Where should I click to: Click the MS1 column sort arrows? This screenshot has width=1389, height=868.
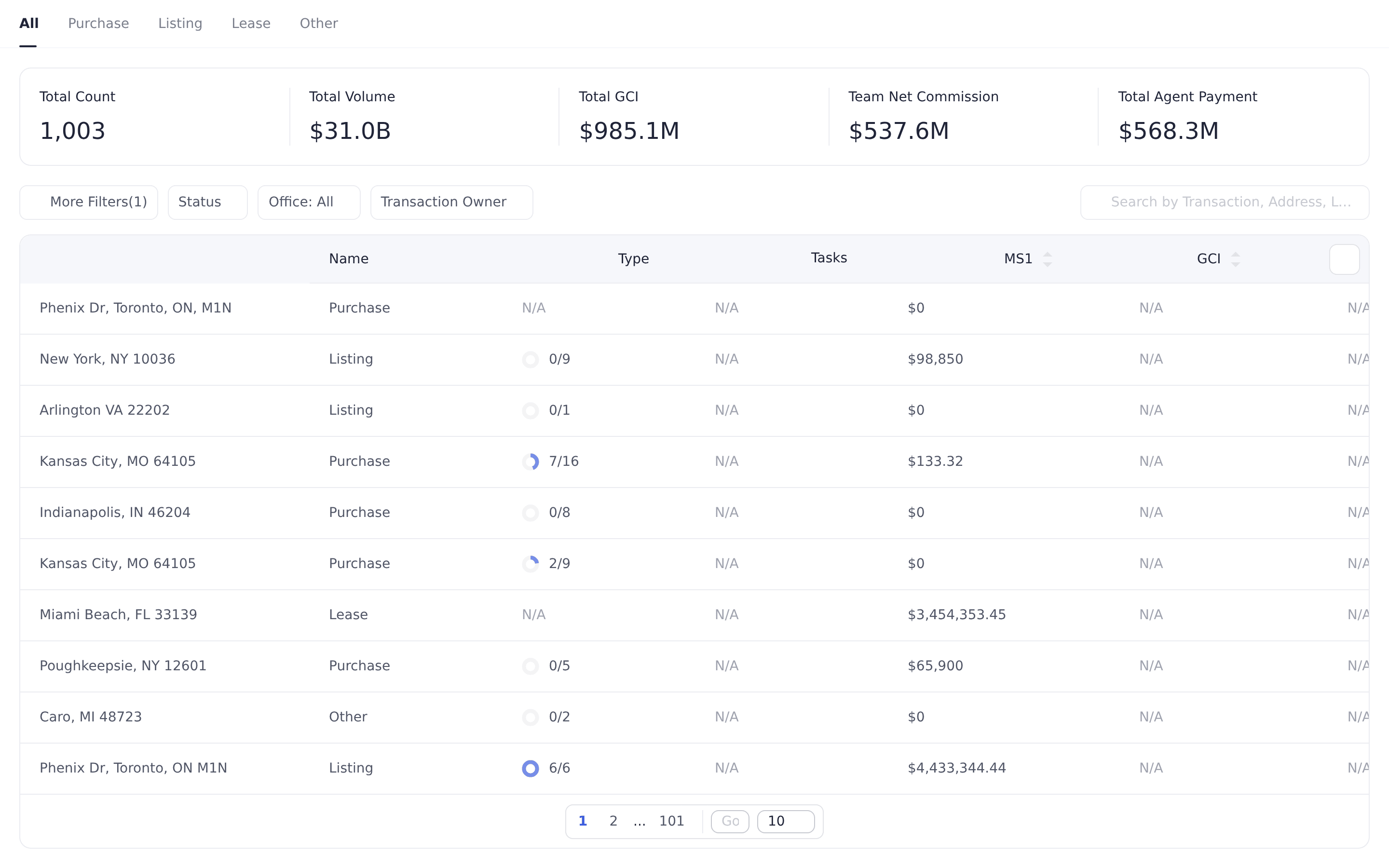(x=1048, y=259)
